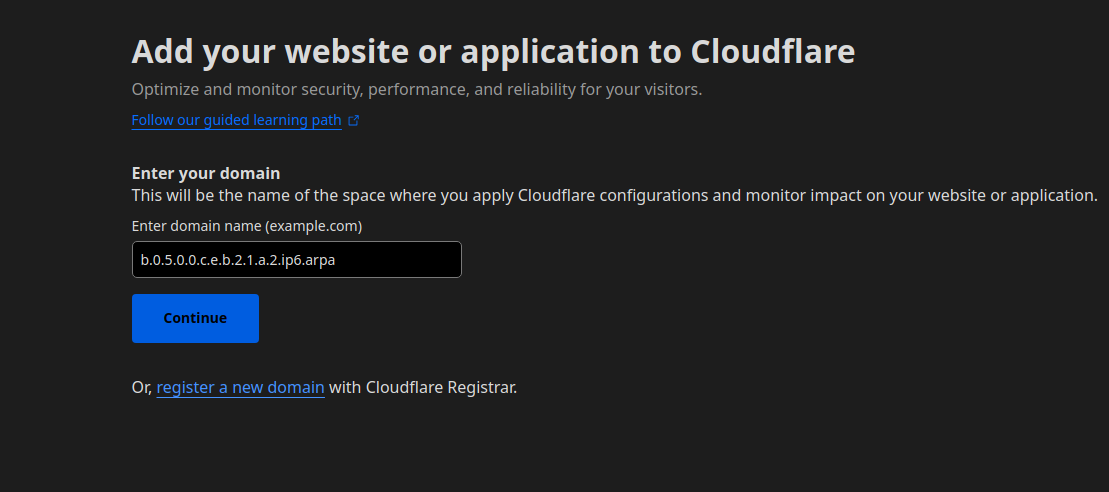Click the 'with Cloudflare Registrar.' text
This screenshot has width=1109, height=492.
coord(422,387)
